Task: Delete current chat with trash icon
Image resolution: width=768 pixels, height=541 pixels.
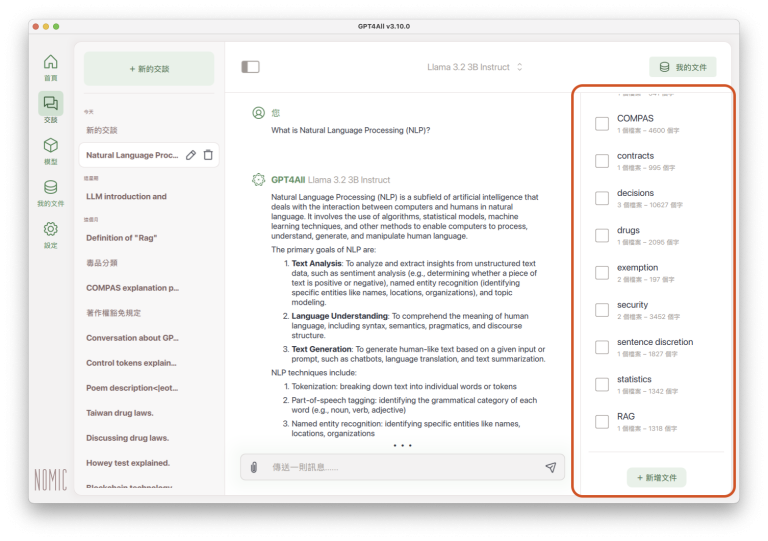Action: coord(208,155)
